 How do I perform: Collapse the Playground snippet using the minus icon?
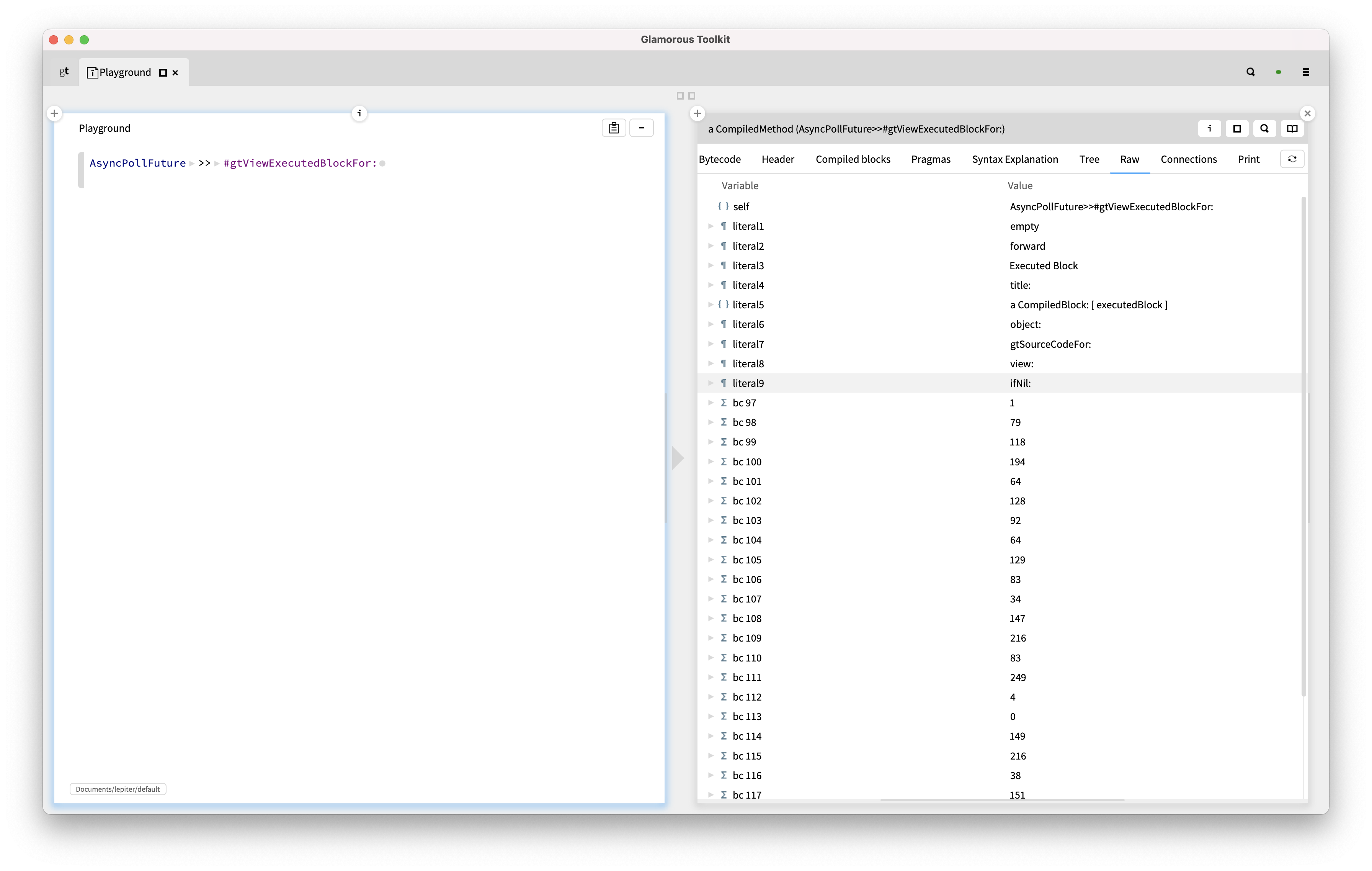click(642, 128)
